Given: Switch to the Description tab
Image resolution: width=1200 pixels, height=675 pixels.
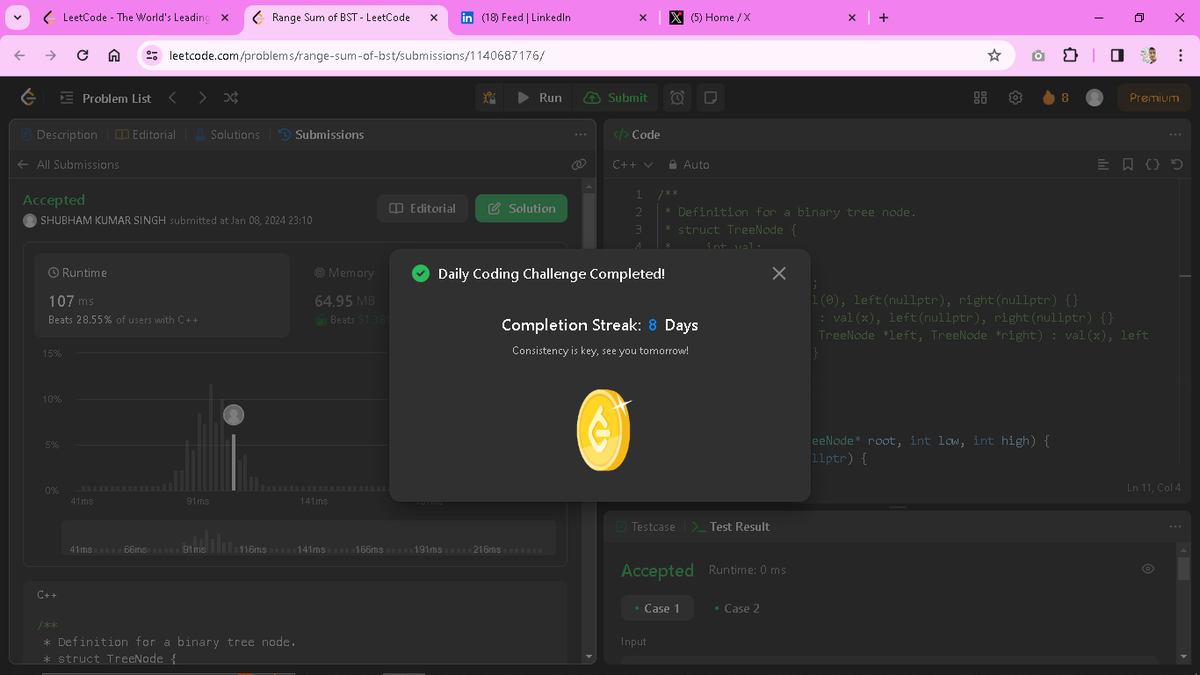Looking at the screenshot, I should point(59,135).
